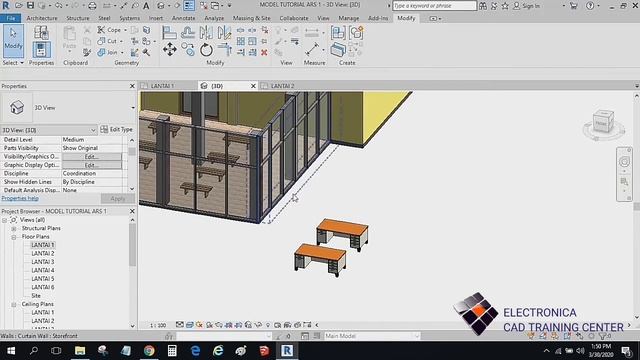Toggle Shadows in view control bar

coord(209,325)
